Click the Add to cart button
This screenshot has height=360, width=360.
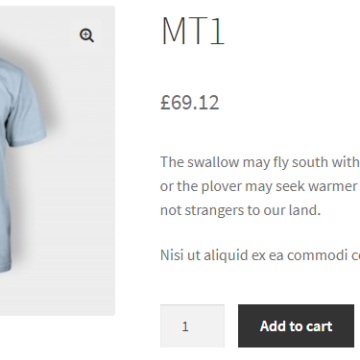click(x=296, y=326)
